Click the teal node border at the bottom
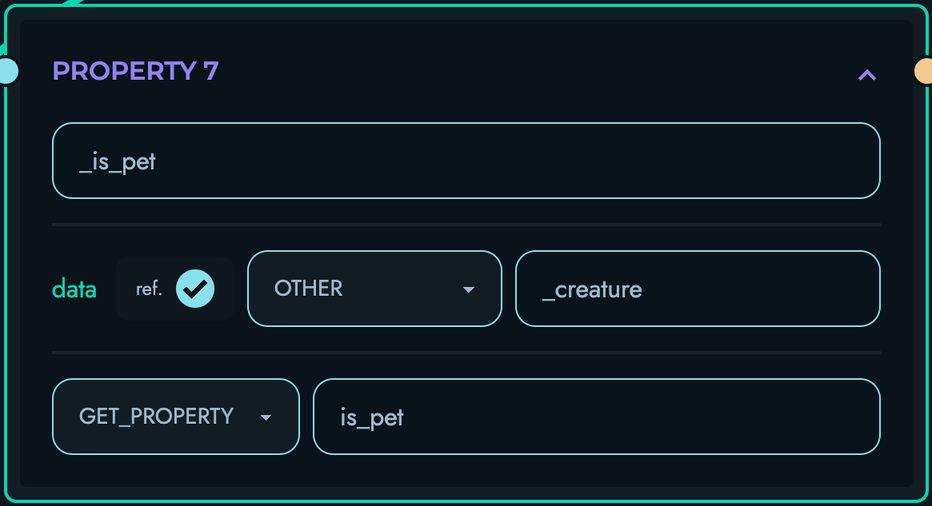The height and width of the screenshot is (506, 932). point(466,502)
